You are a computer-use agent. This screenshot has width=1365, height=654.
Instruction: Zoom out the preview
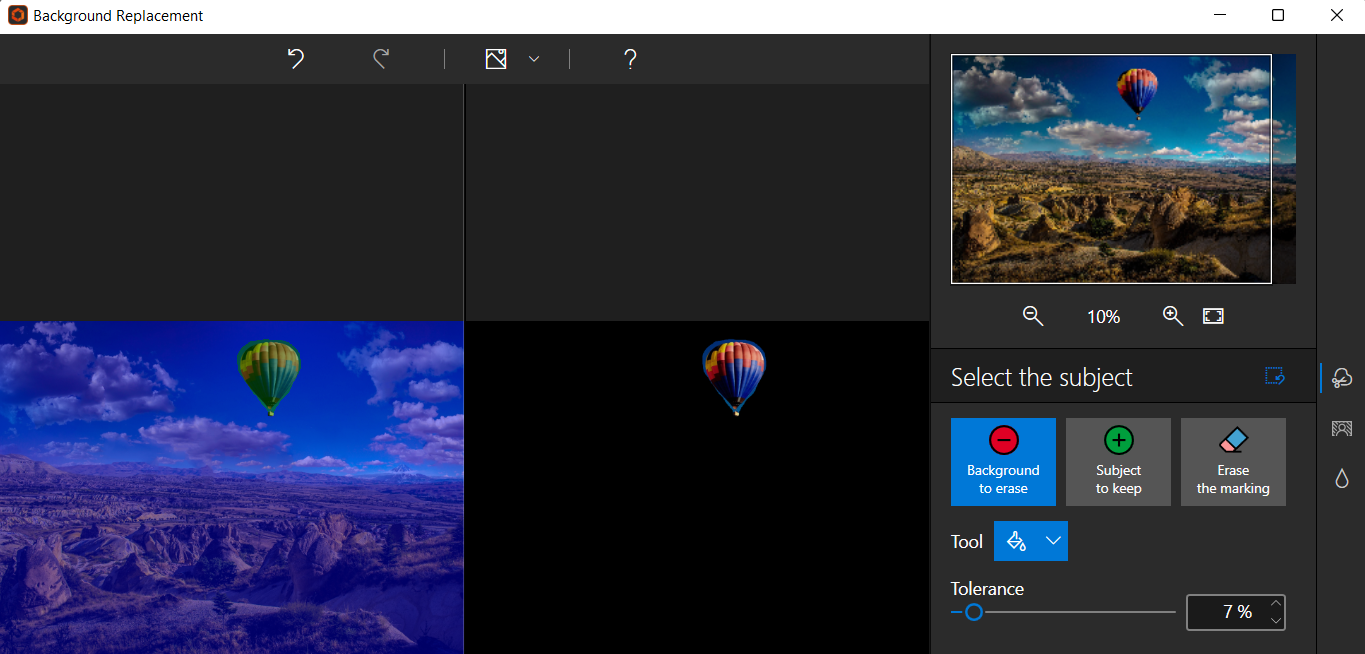click(1033, 316)
